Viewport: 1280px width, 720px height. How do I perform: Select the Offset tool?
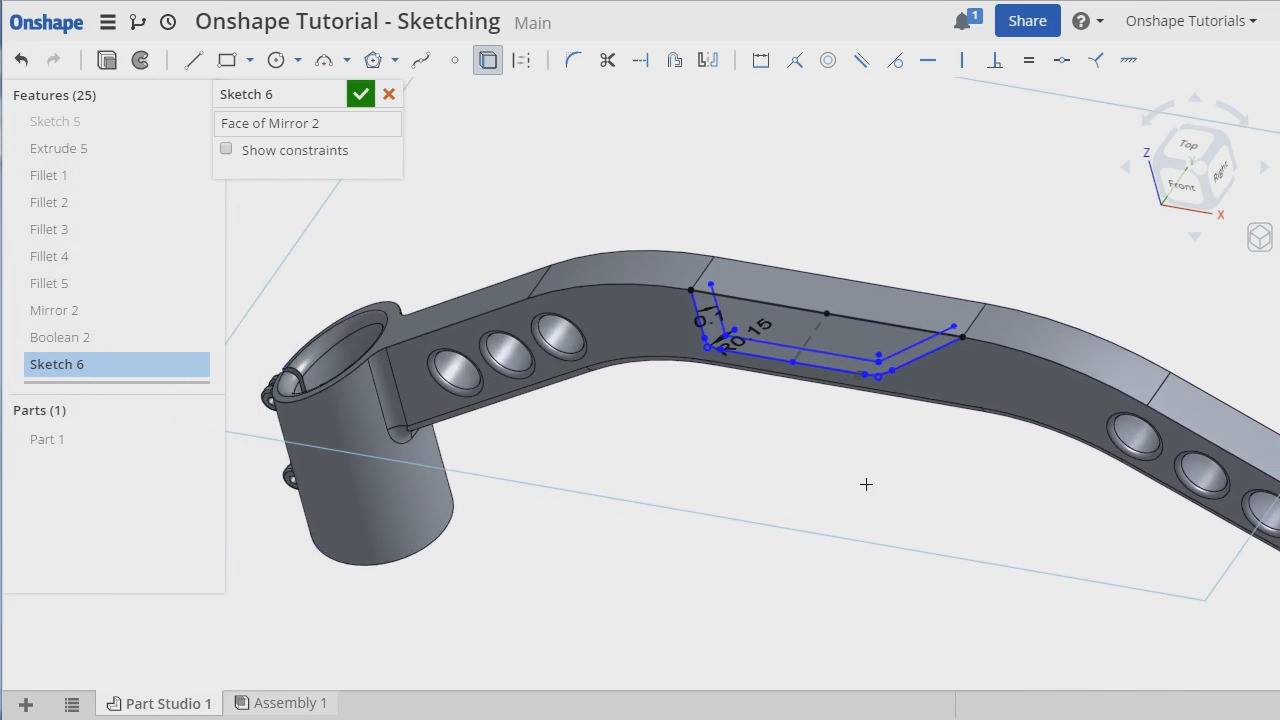[x=675, y=60]
